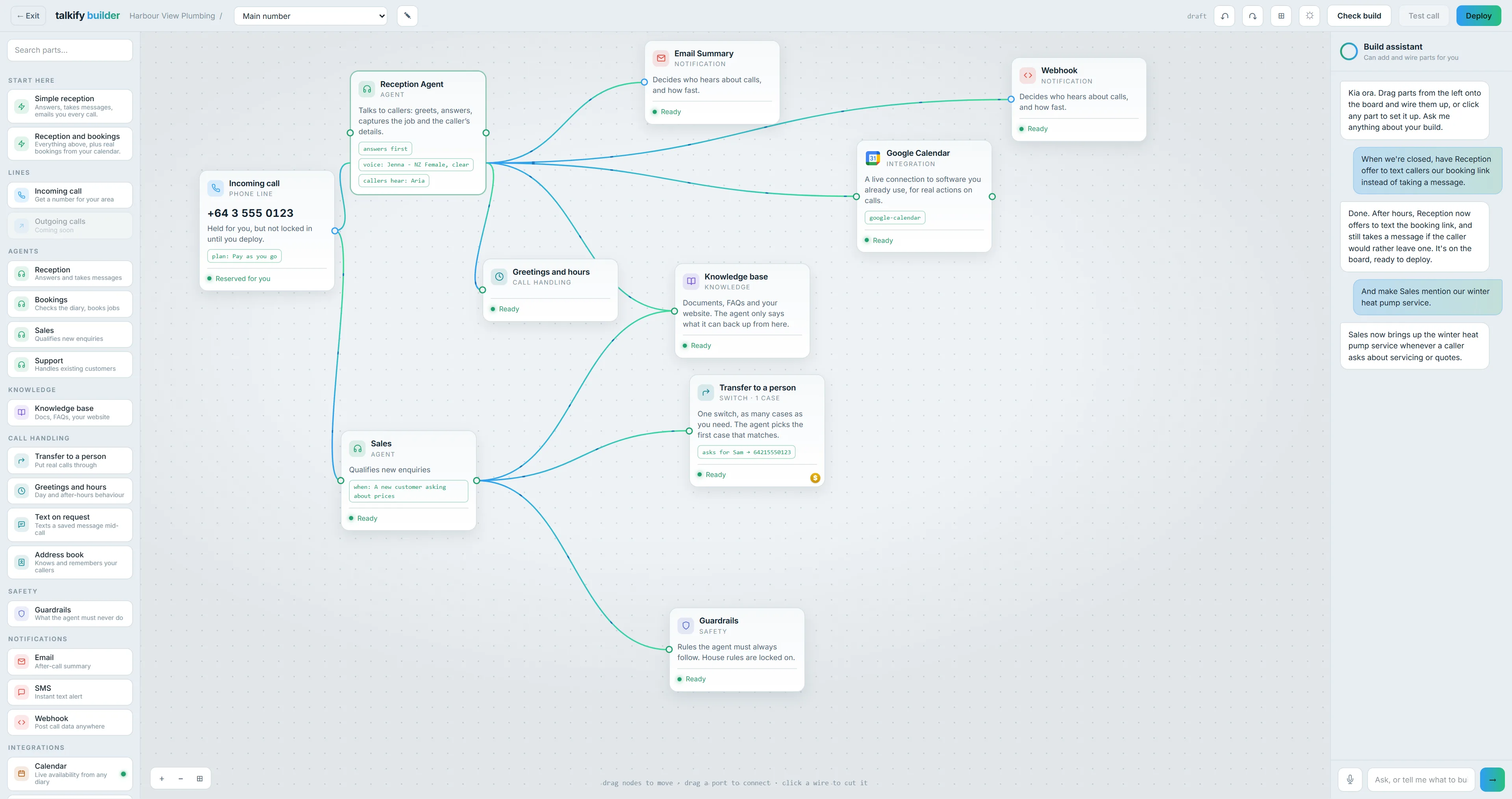This screenshot has height=799, width=1512.
Task: Click the undo arrow icon in toolbar
Action: (1225, 16)
